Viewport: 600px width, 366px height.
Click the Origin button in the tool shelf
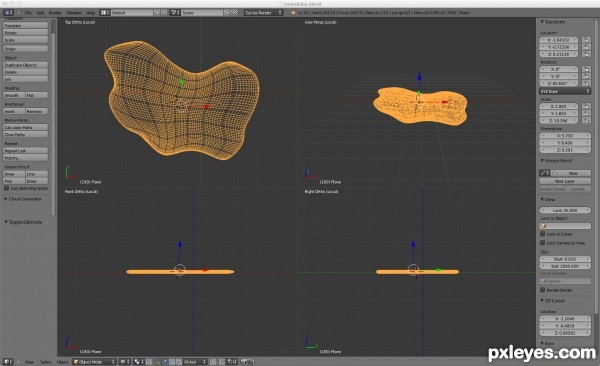click(x=26, y=49)
